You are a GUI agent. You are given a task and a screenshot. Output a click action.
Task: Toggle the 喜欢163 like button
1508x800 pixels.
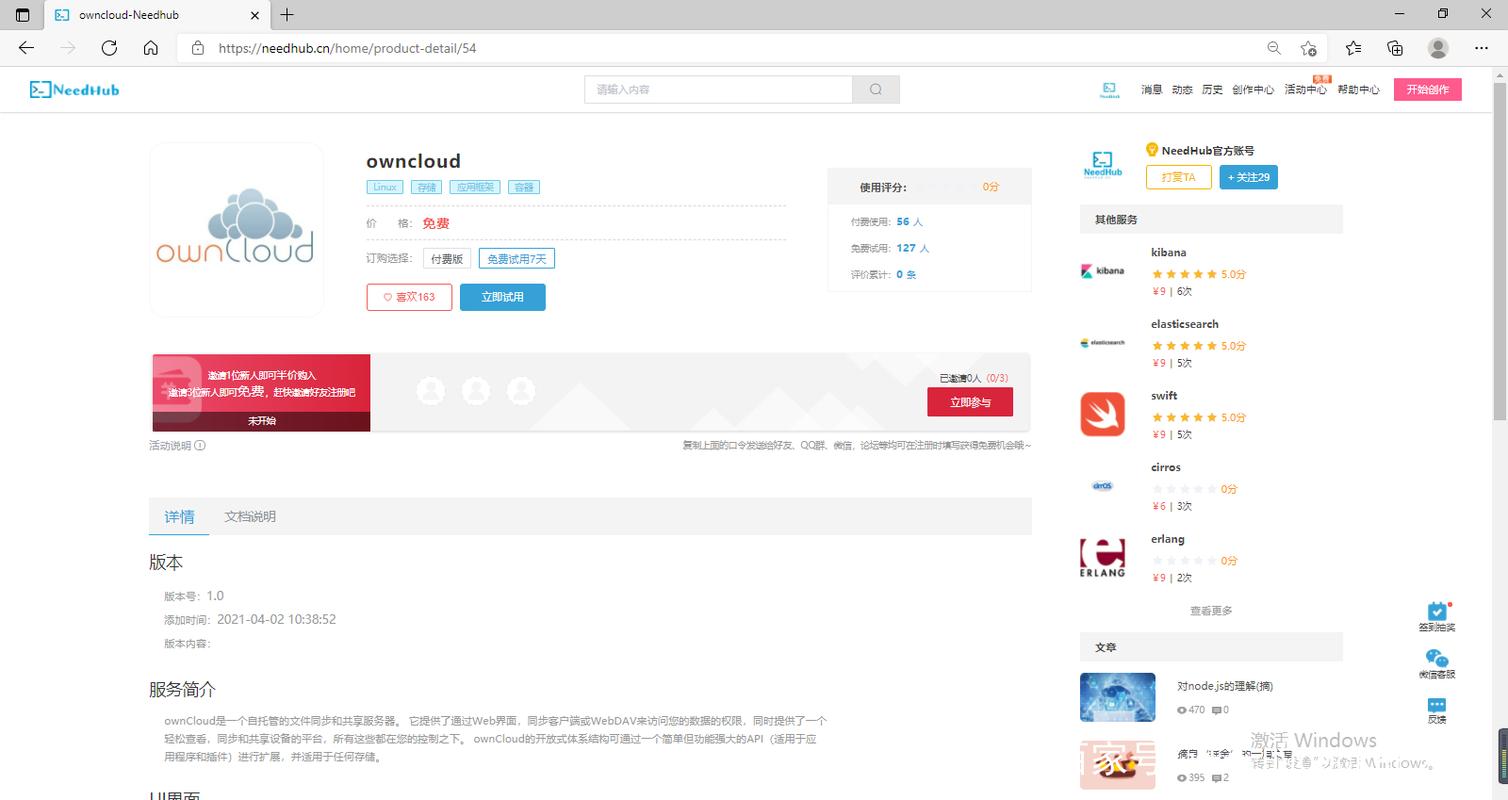coord(409,297)
